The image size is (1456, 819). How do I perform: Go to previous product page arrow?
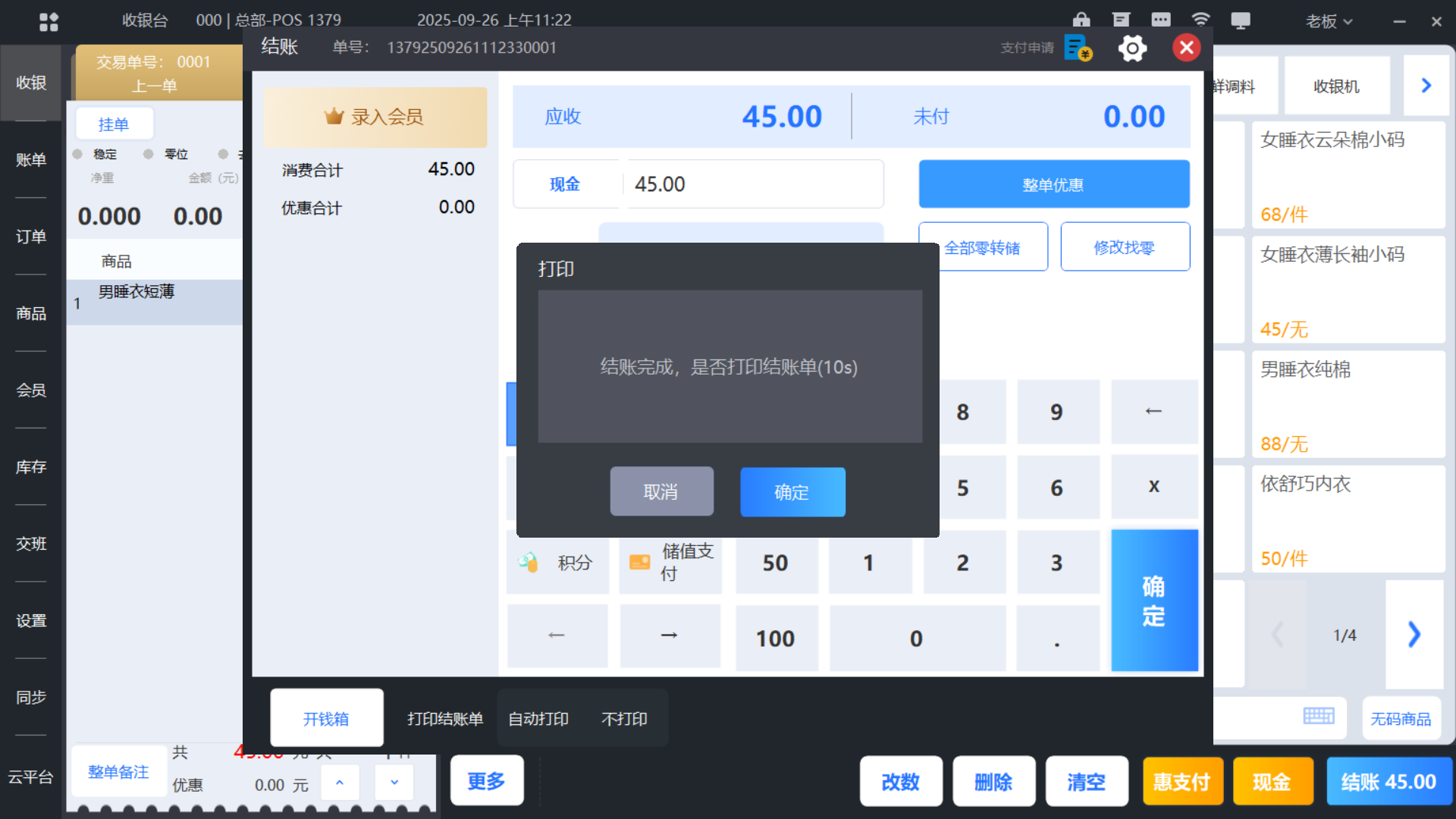1278,635
